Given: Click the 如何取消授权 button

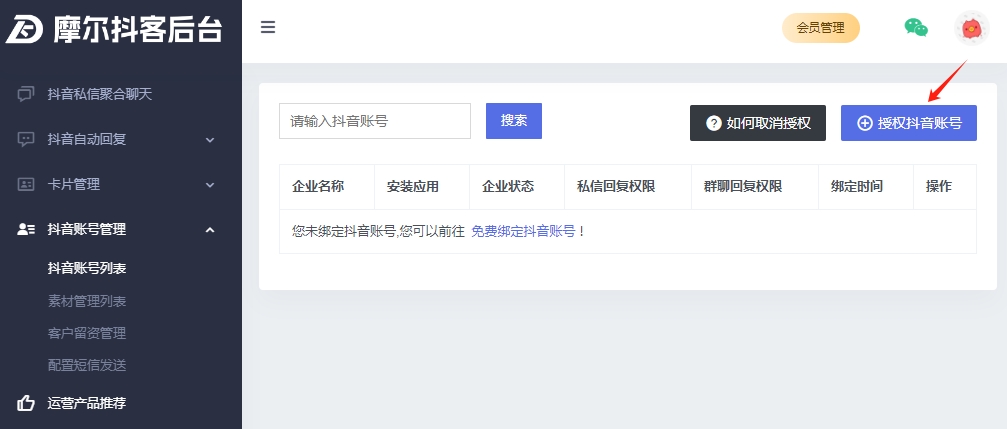Looking at the screenshot, I should pos(758,123).
